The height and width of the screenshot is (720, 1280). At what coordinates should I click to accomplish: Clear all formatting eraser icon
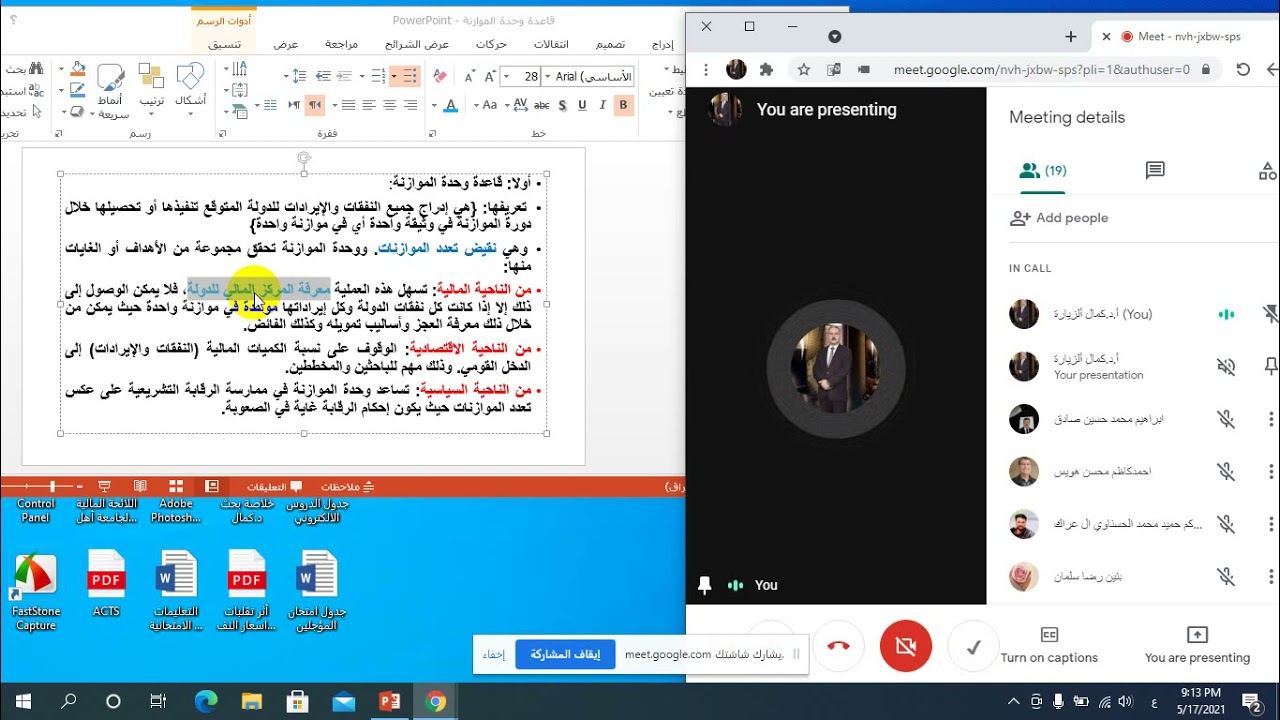[x=440, y=76]
